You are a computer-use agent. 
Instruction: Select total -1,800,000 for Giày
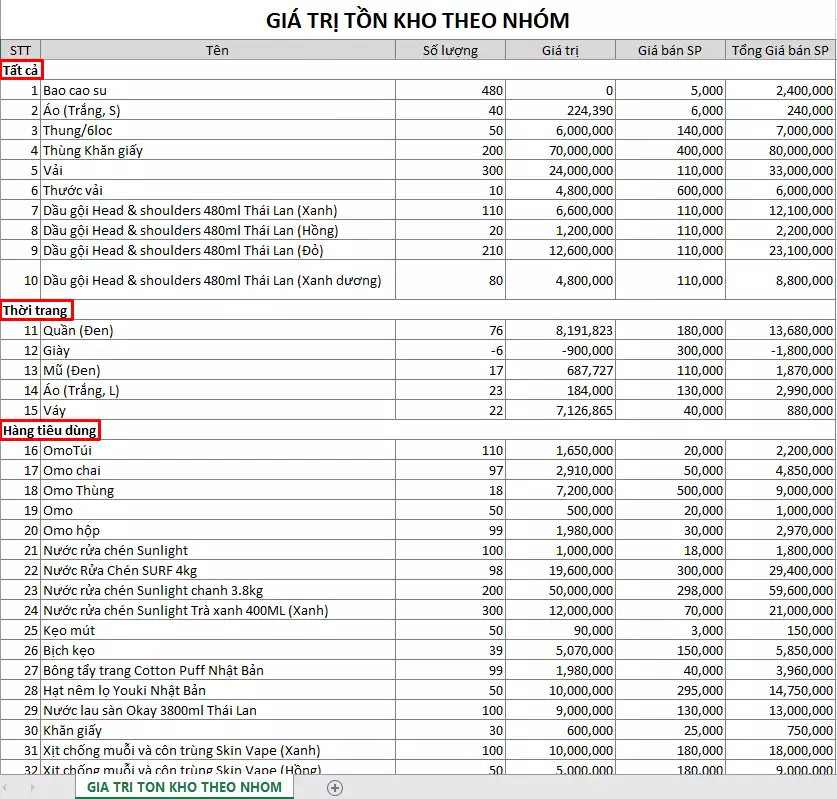coord(780,350)
